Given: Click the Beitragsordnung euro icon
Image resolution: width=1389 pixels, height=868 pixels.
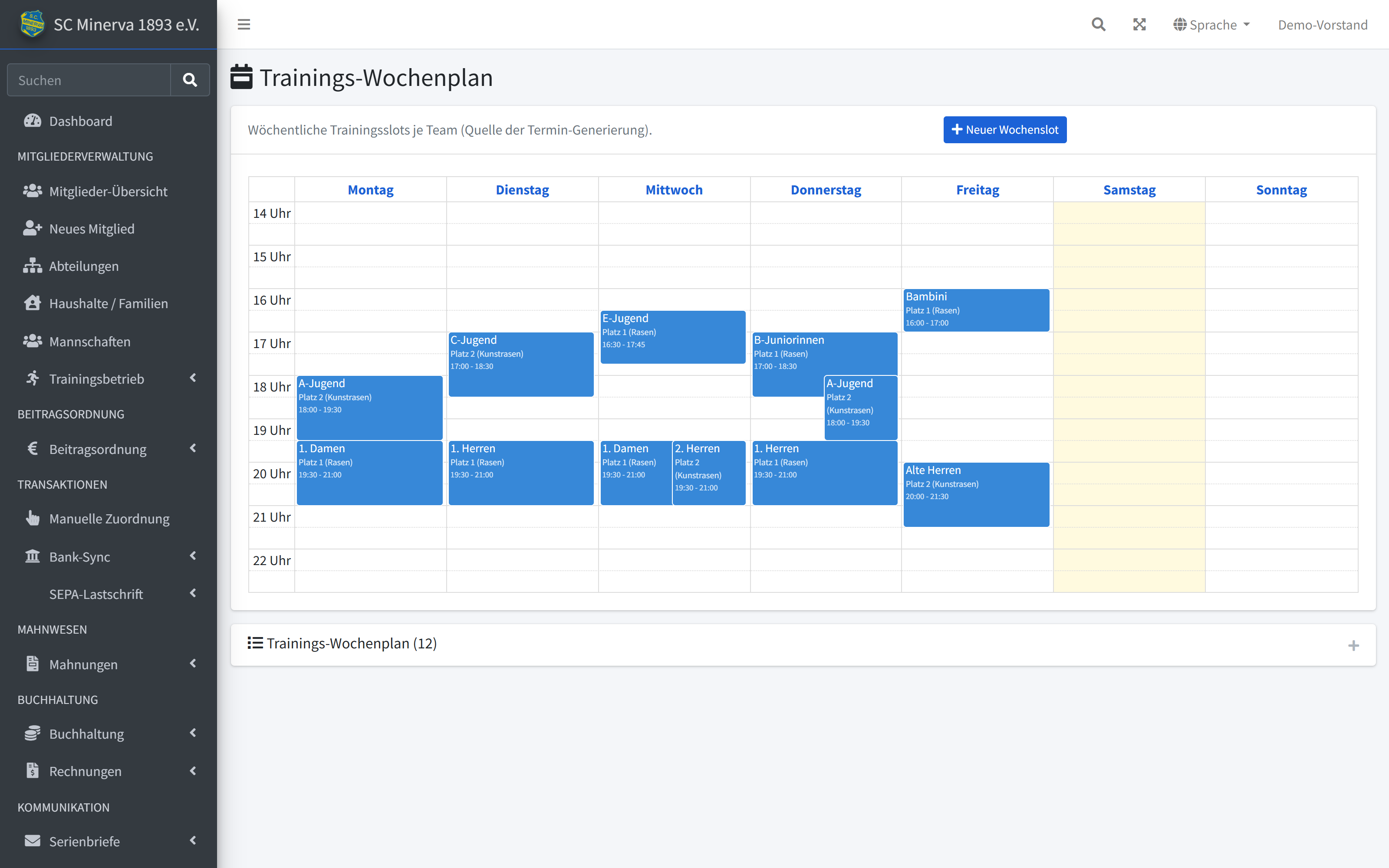Looking at the screenshot, I should (x=33, y=448).
